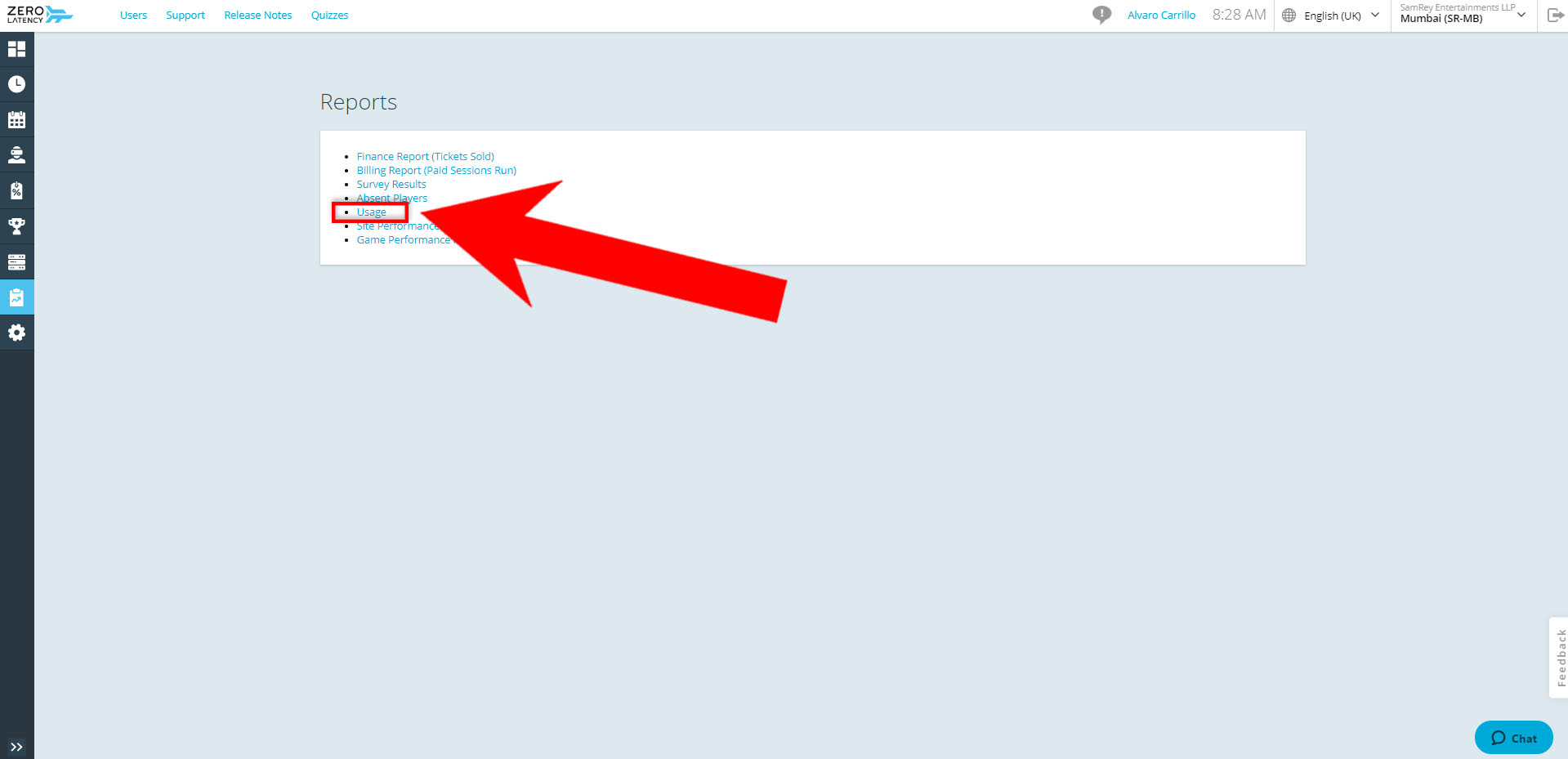The width and height of the screenshot is (1568, 759).
Task: Open the calendar bookings icon in sidebar
Action: [x=16, y=120]
